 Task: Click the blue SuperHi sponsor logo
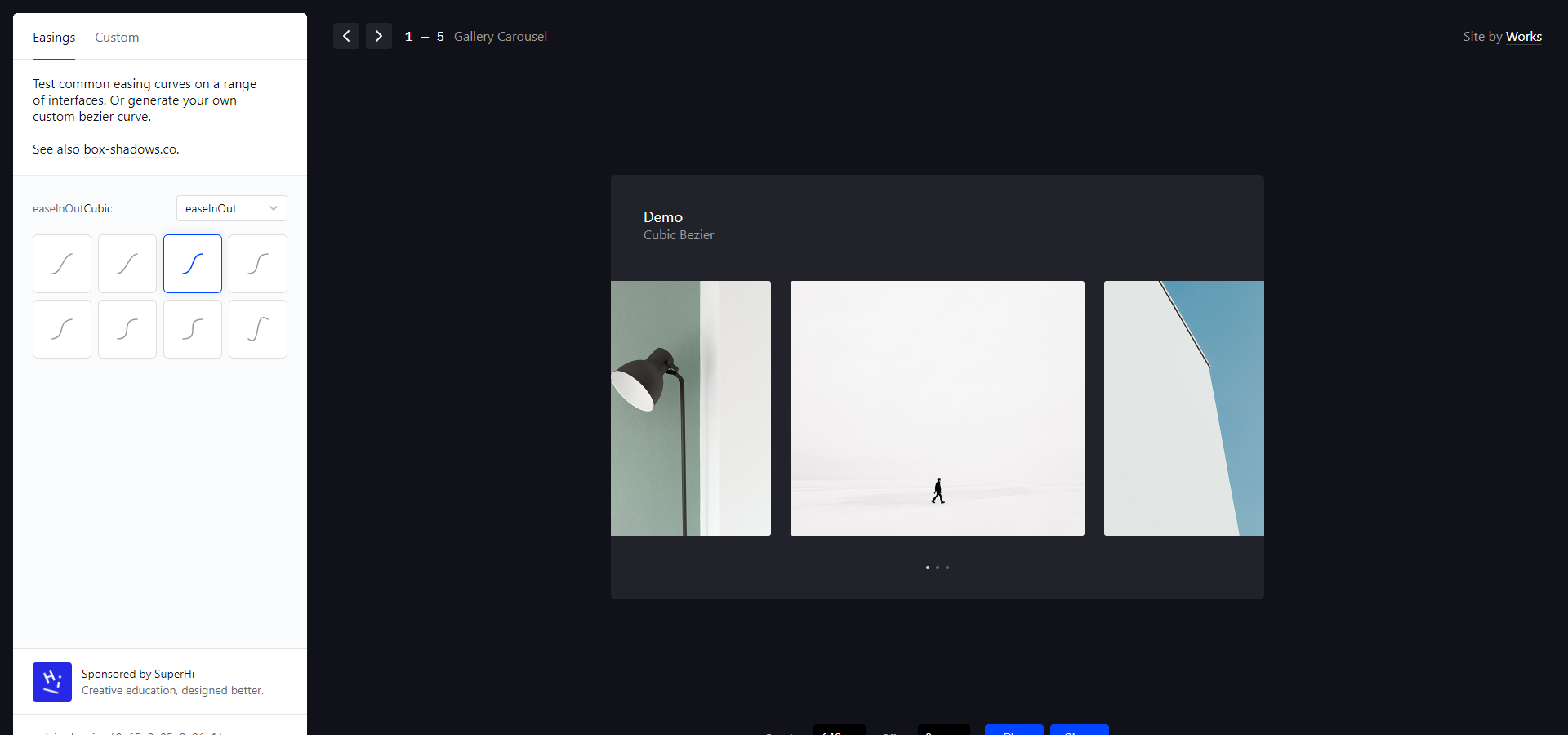click(x=52, y=682)
